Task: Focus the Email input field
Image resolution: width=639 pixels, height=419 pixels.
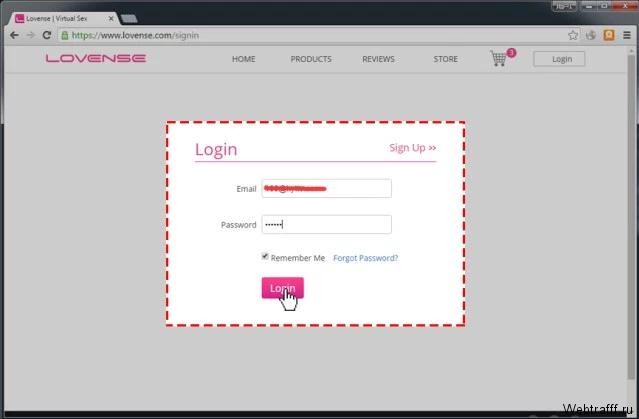Action: click(326, 188)
